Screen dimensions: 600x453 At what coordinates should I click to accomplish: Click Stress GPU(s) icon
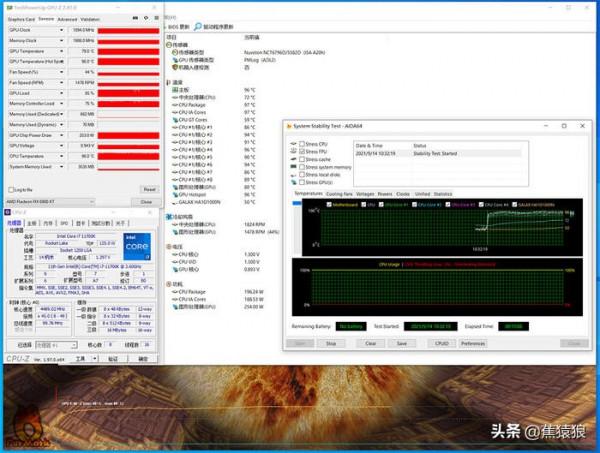[293, 183]
